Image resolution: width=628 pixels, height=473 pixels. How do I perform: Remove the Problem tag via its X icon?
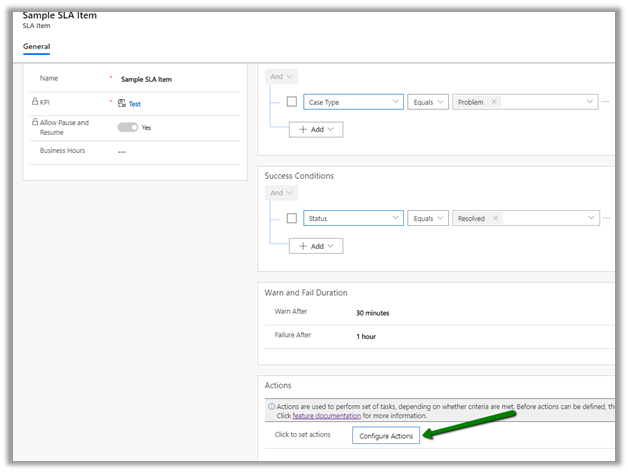coord(493,102)
